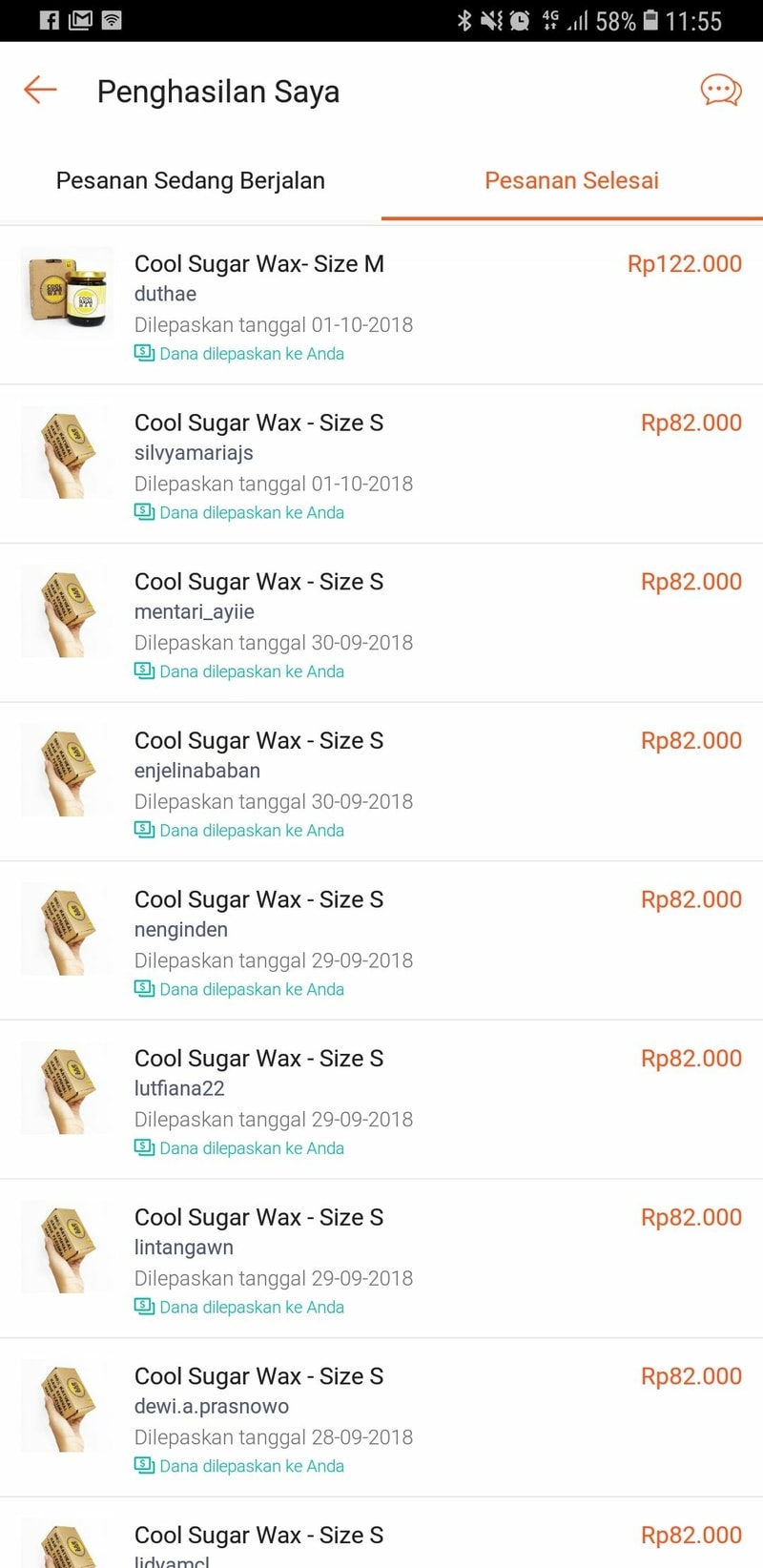Tap buyer name lintangawn
This screenshot has height=1568, width=763.
[x=184, y=1248]
